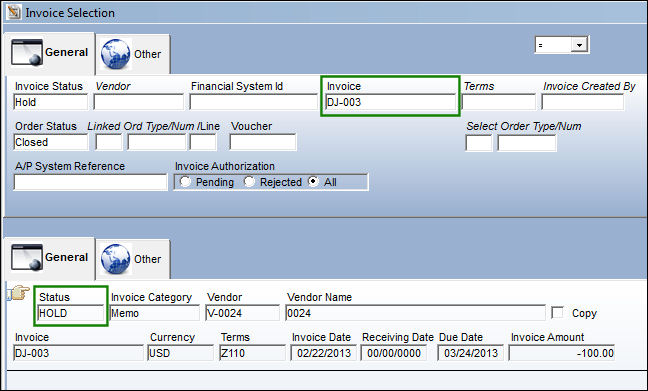
Task: Click the A/P System Reference field
Action: (91, 182)
